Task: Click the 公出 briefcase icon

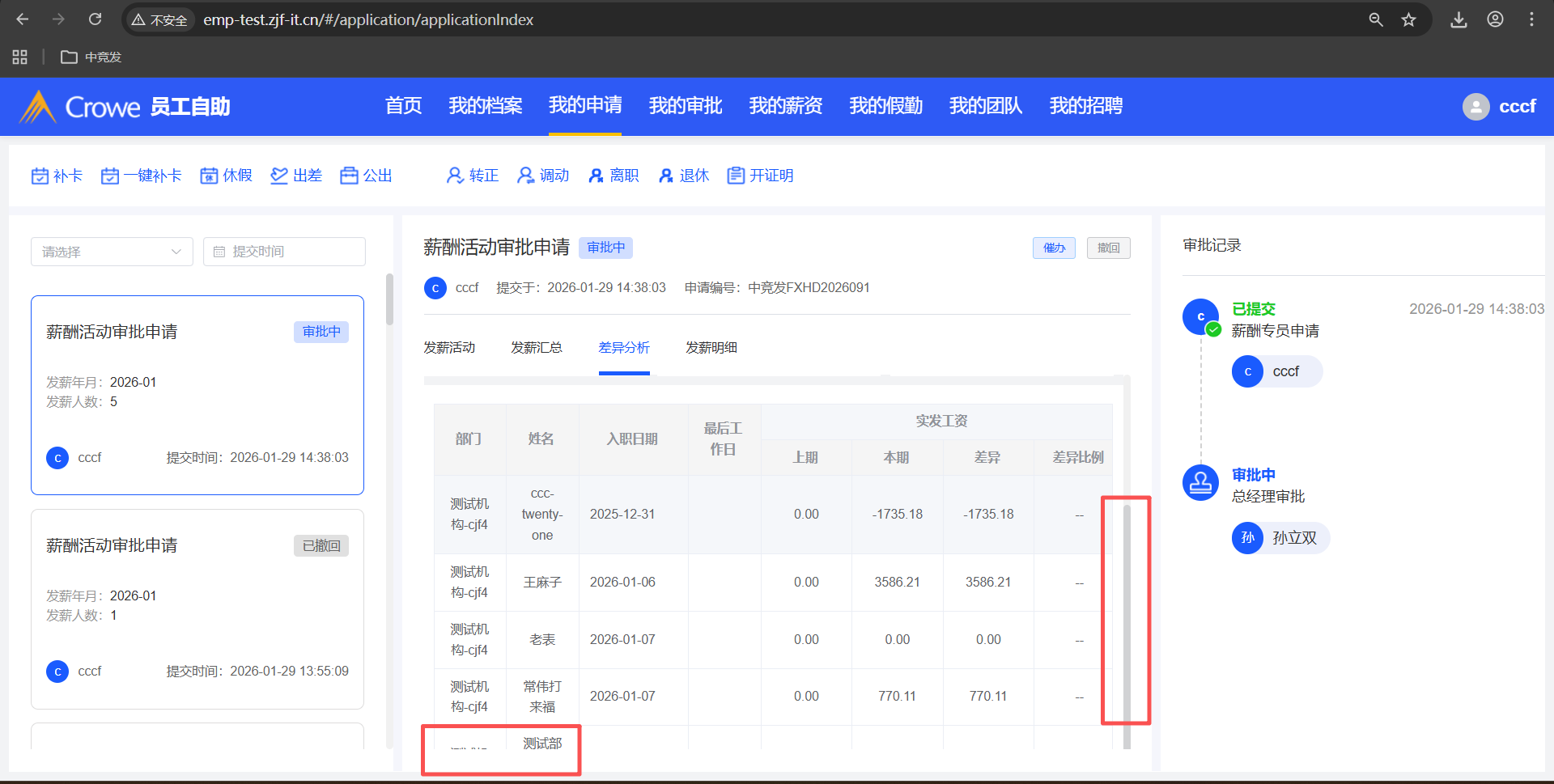Action: (x=349, y=176)
